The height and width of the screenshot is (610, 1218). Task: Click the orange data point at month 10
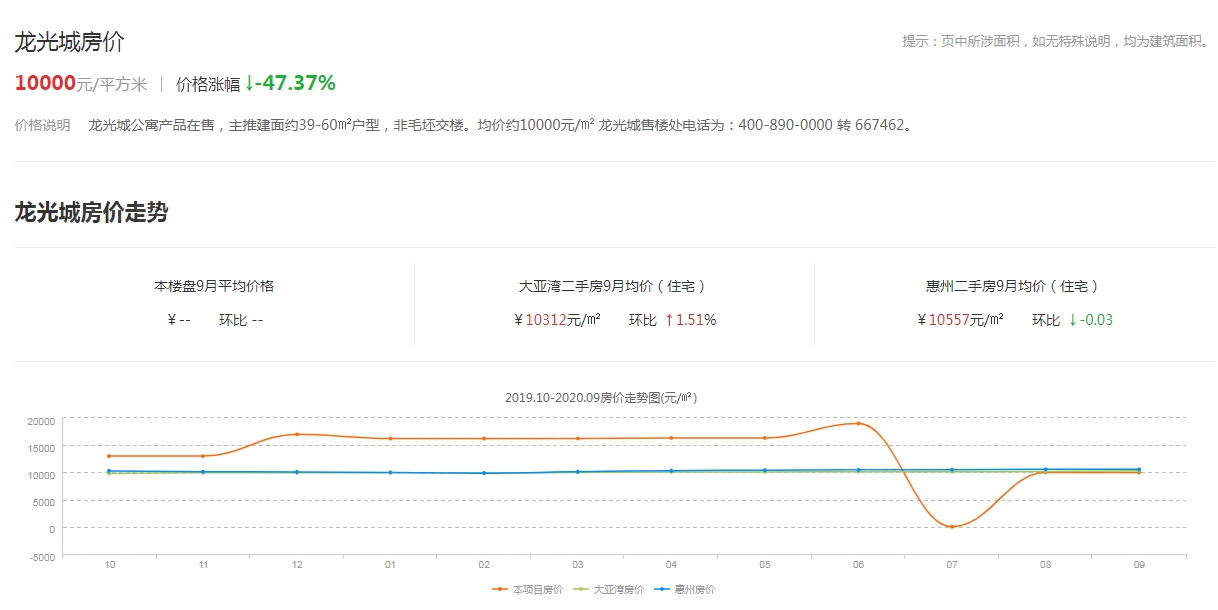[109, 456]
